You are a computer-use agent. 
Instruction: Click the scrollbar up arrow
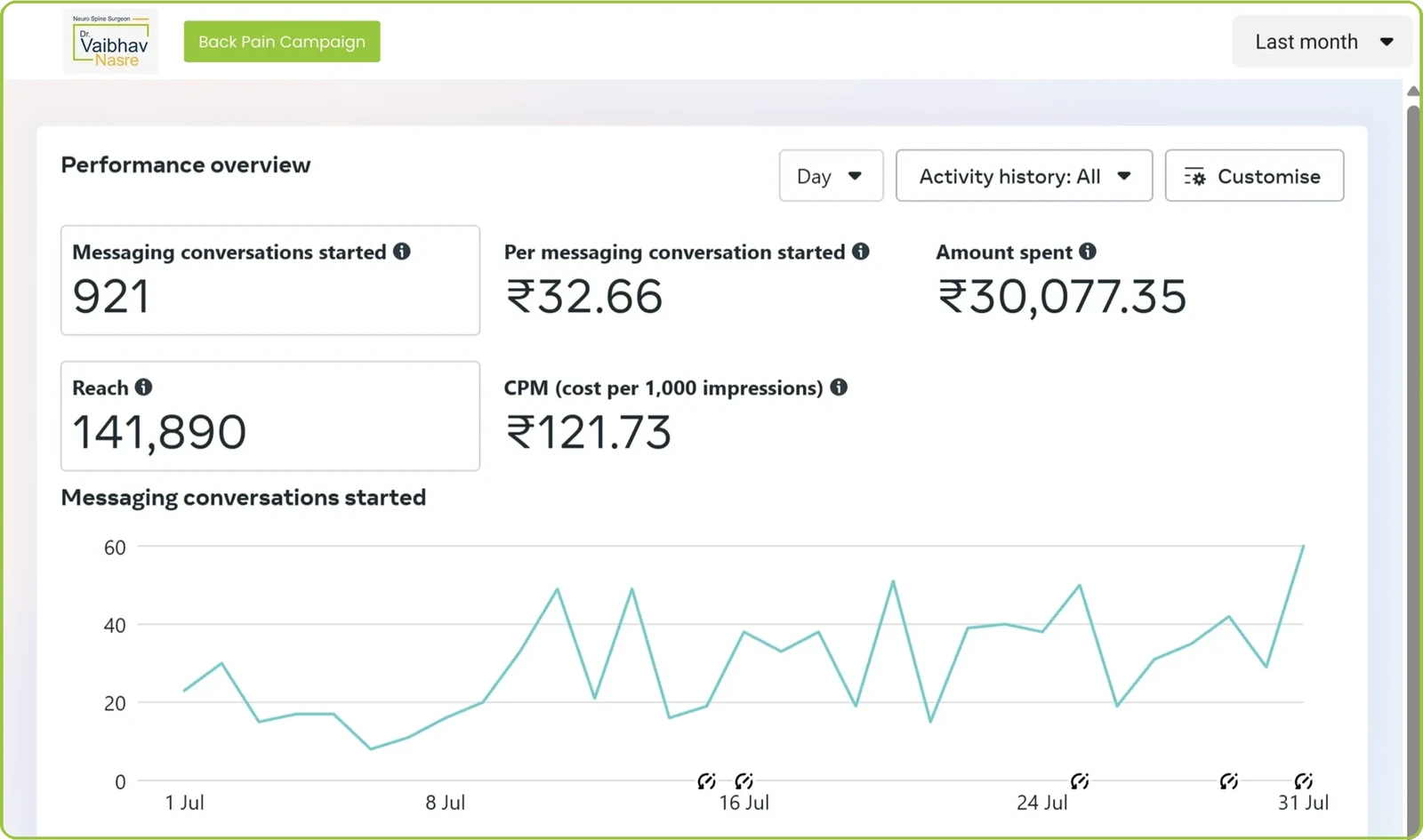[1413, 91]
